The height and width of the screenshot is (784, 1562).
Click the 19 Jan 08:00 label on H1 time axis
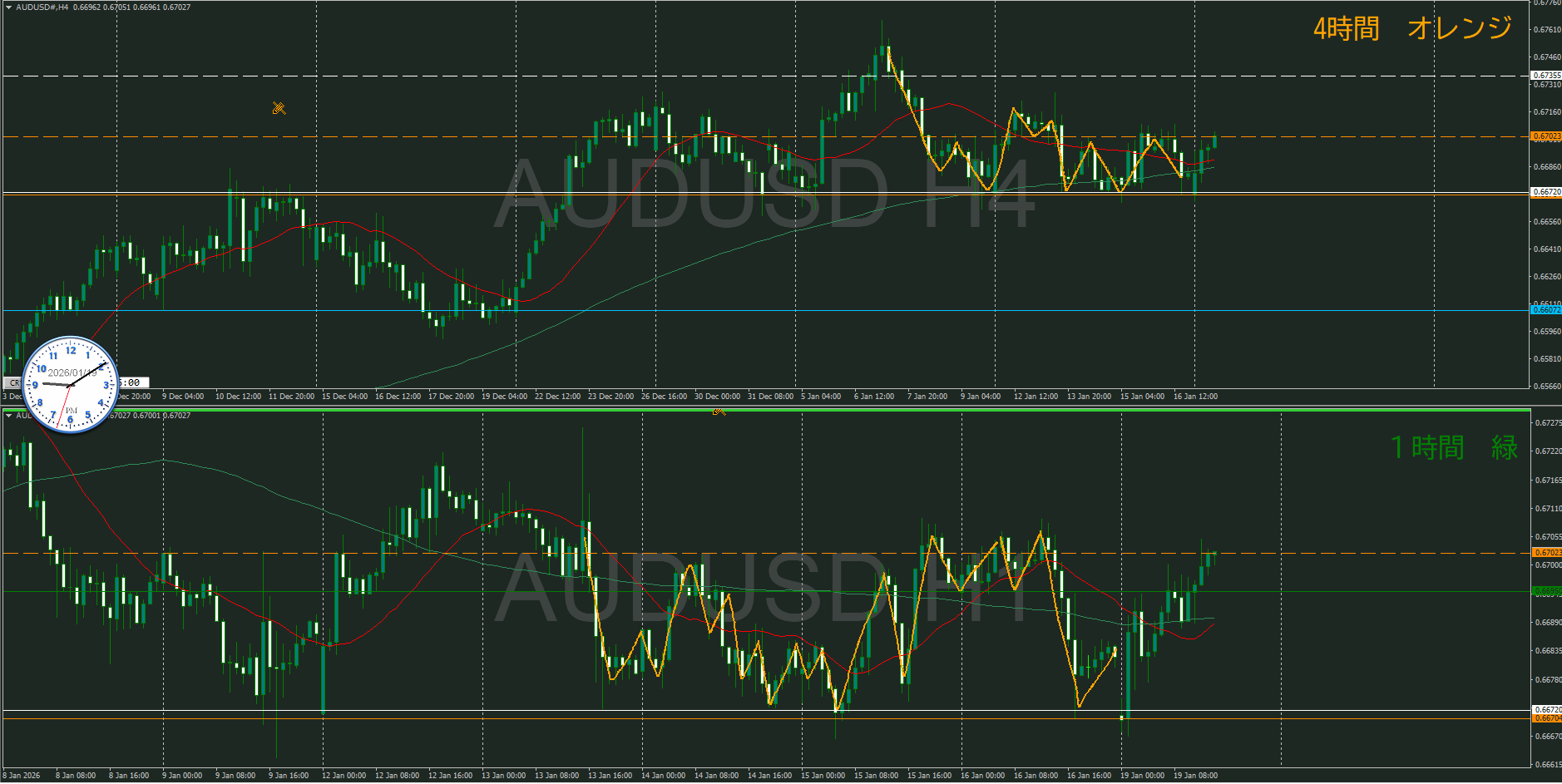(x=1195, y=776)
